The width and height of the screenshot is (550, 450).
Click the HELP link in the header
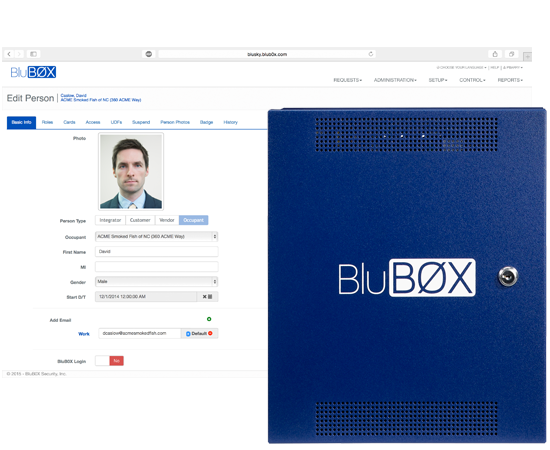tap(495, 67)
